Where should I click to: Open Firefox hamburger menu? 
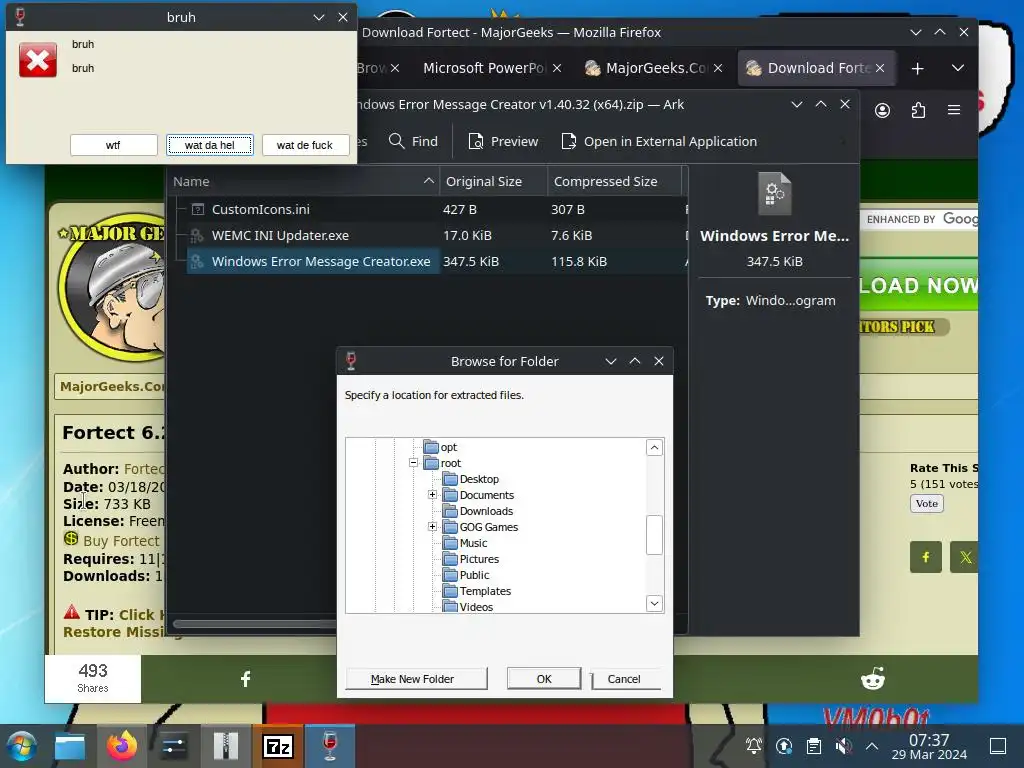954,110
